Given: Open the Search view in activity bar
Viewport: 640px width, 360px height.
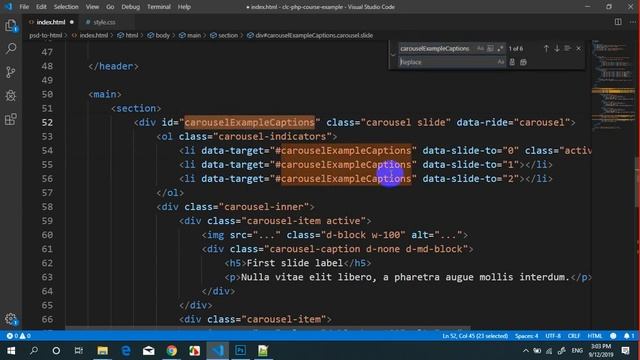Looking at the screenshot, I should point(11,49).
